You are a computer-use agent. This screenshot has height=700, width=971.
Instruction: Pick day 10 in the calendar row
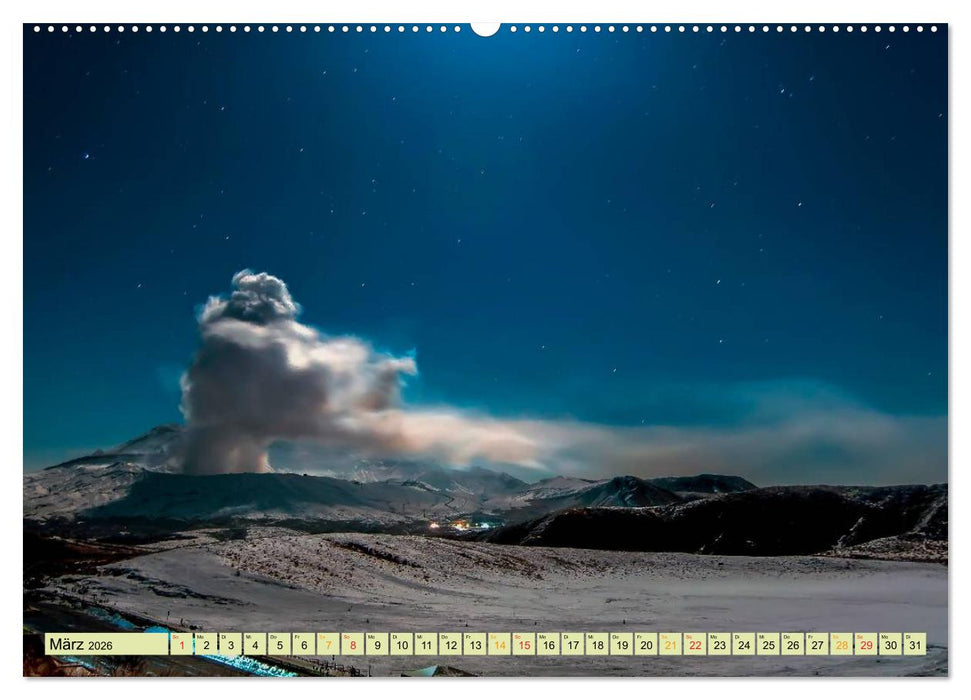pos(401,644)
